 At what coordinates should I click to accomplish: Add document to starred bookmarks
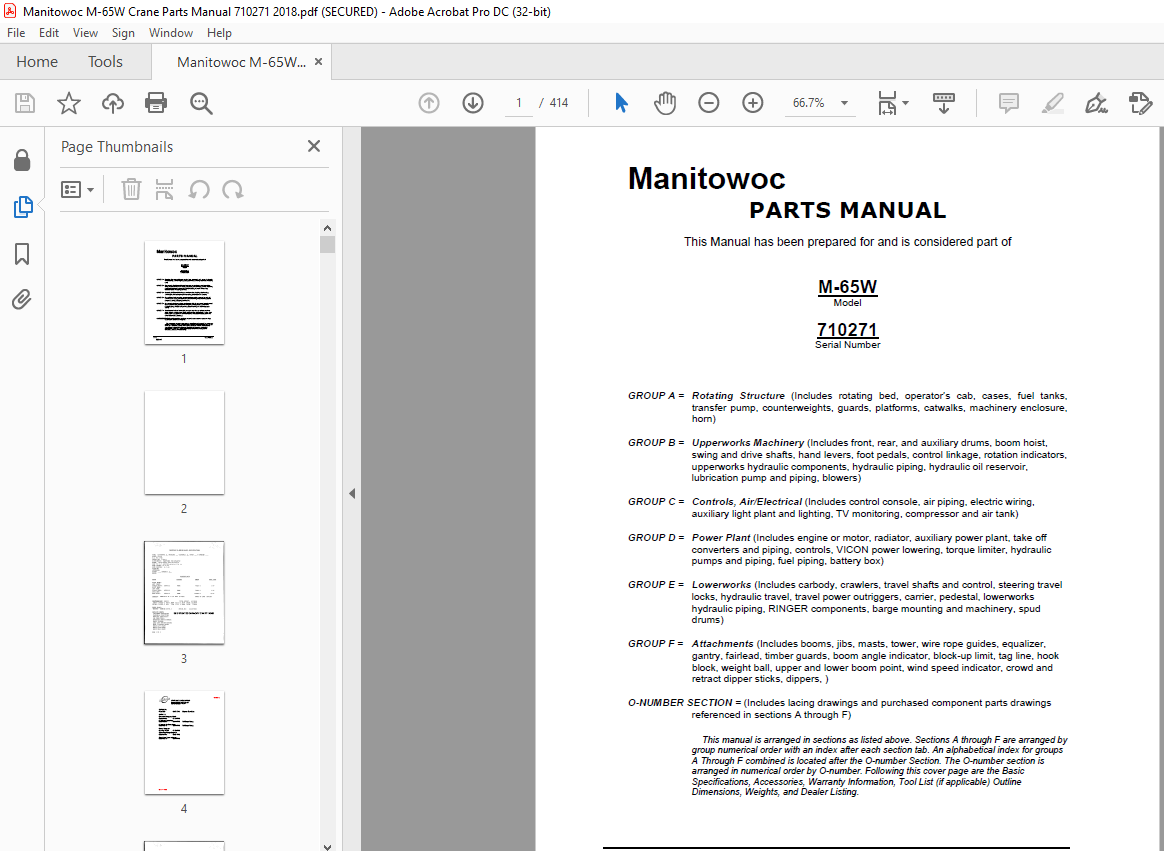coord(68,102)
